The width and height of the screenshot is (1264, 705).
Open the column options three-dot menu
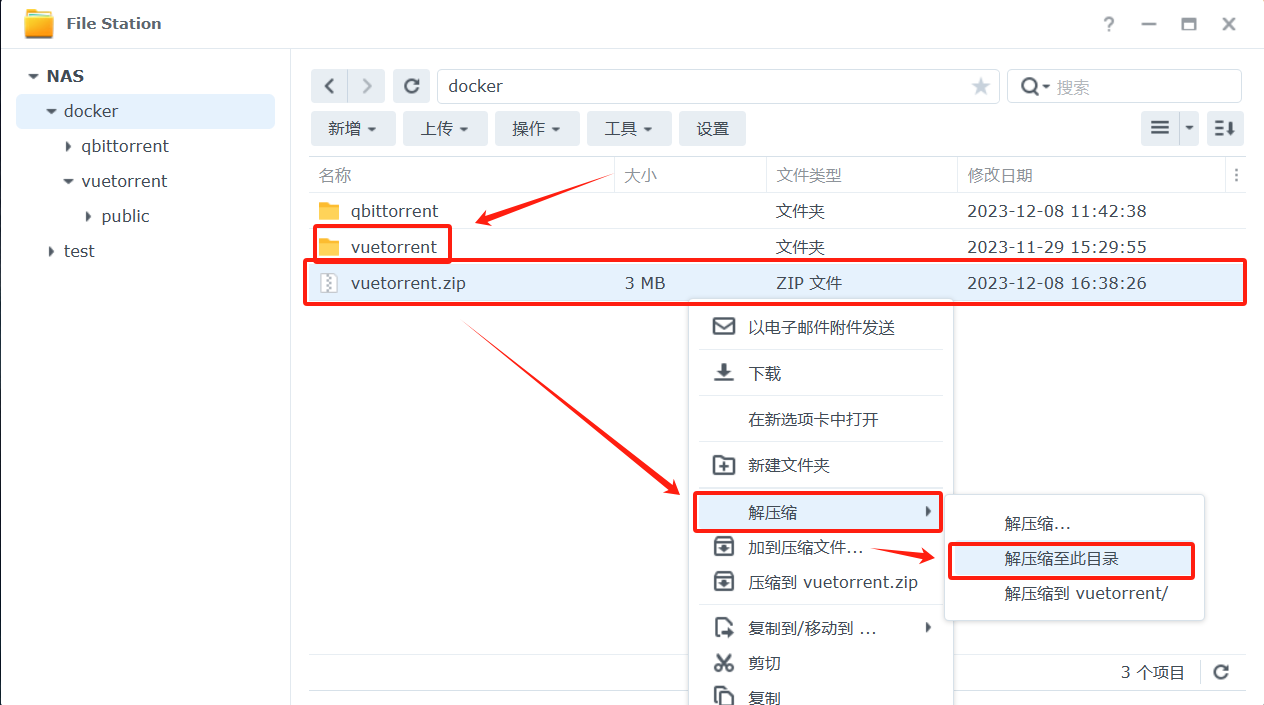(1237, 175)
